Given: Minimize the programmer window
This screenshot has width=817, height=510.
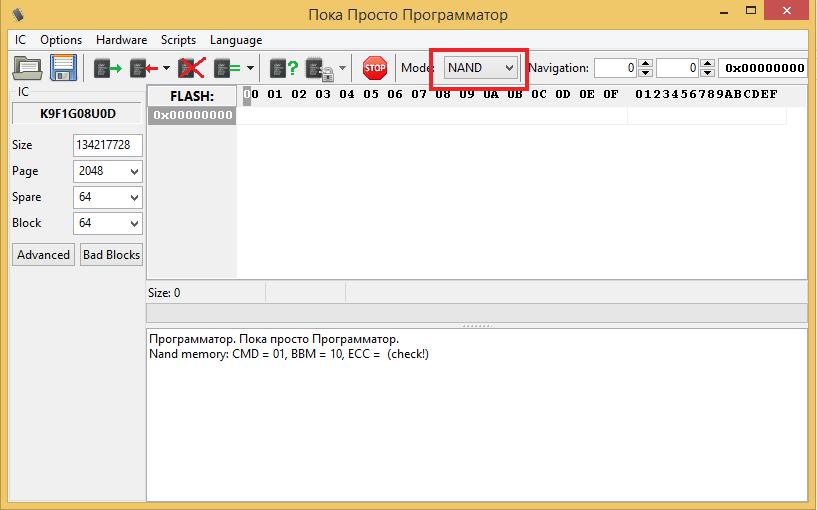Looking at the screenshot, I should pos(724,11).
